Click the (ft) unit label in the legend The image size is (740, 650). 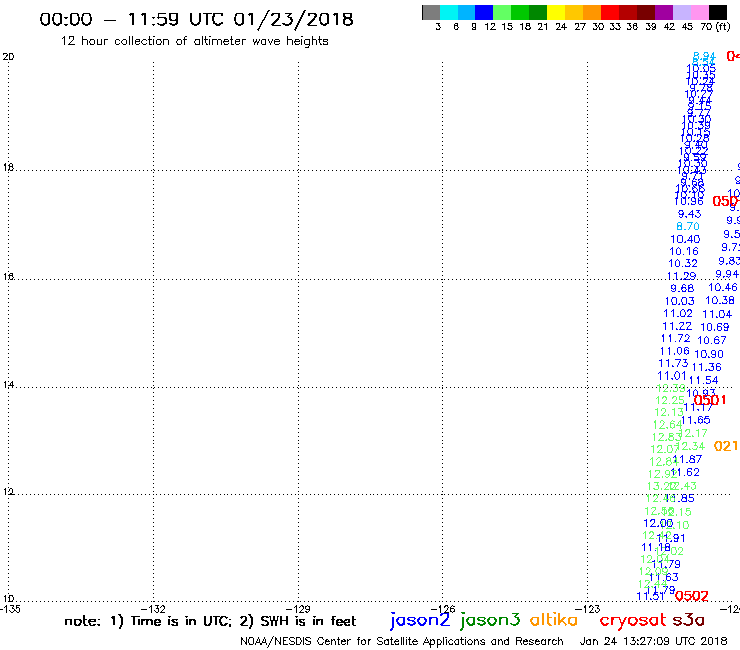click(723, 26)
